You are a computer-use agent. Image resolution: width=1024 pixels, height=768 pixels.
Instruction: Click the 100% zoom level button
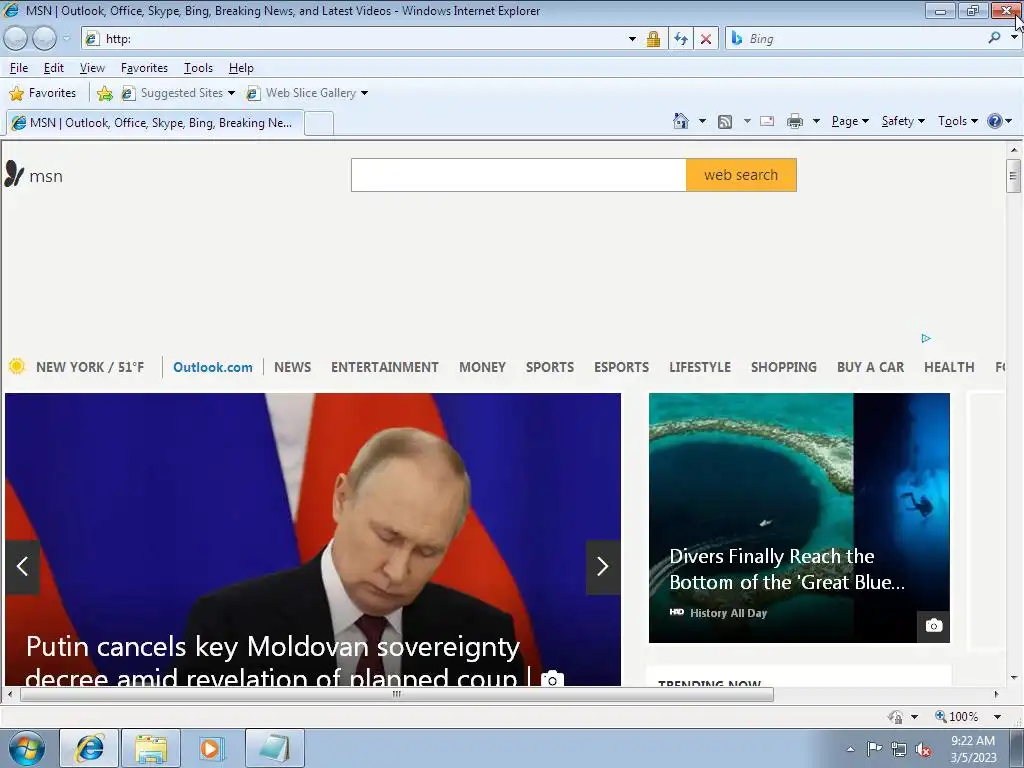957,716
